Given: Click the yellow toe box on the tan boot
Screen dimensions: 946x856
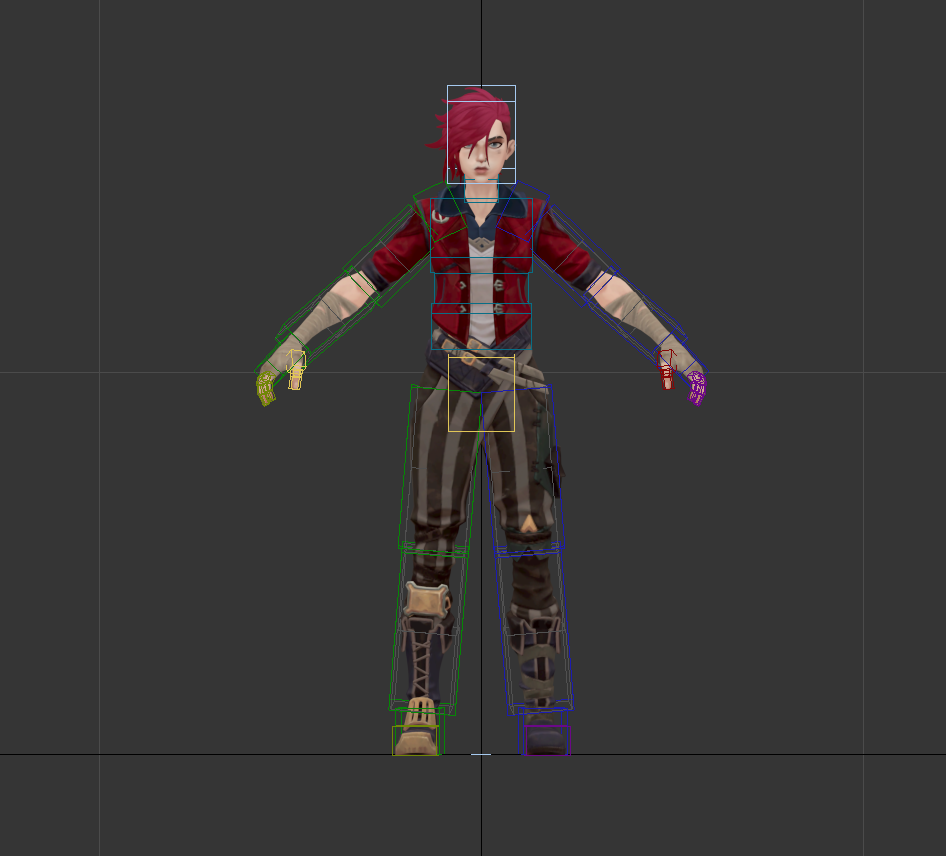Looking at the screenshot, I should [x=416, y=740].
